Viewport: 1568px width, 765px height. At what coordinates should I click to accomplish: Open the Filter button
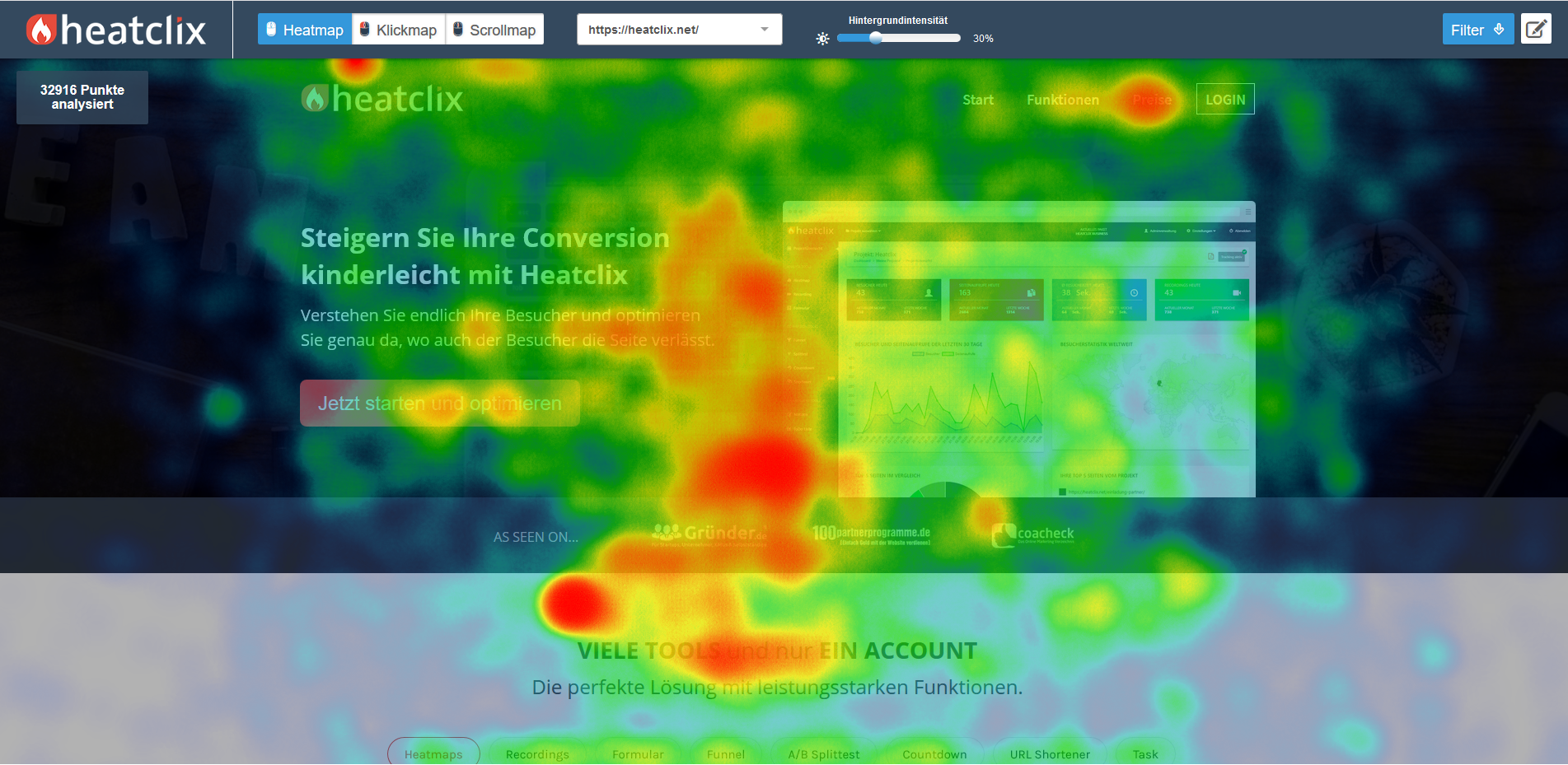pos(1478,30)
